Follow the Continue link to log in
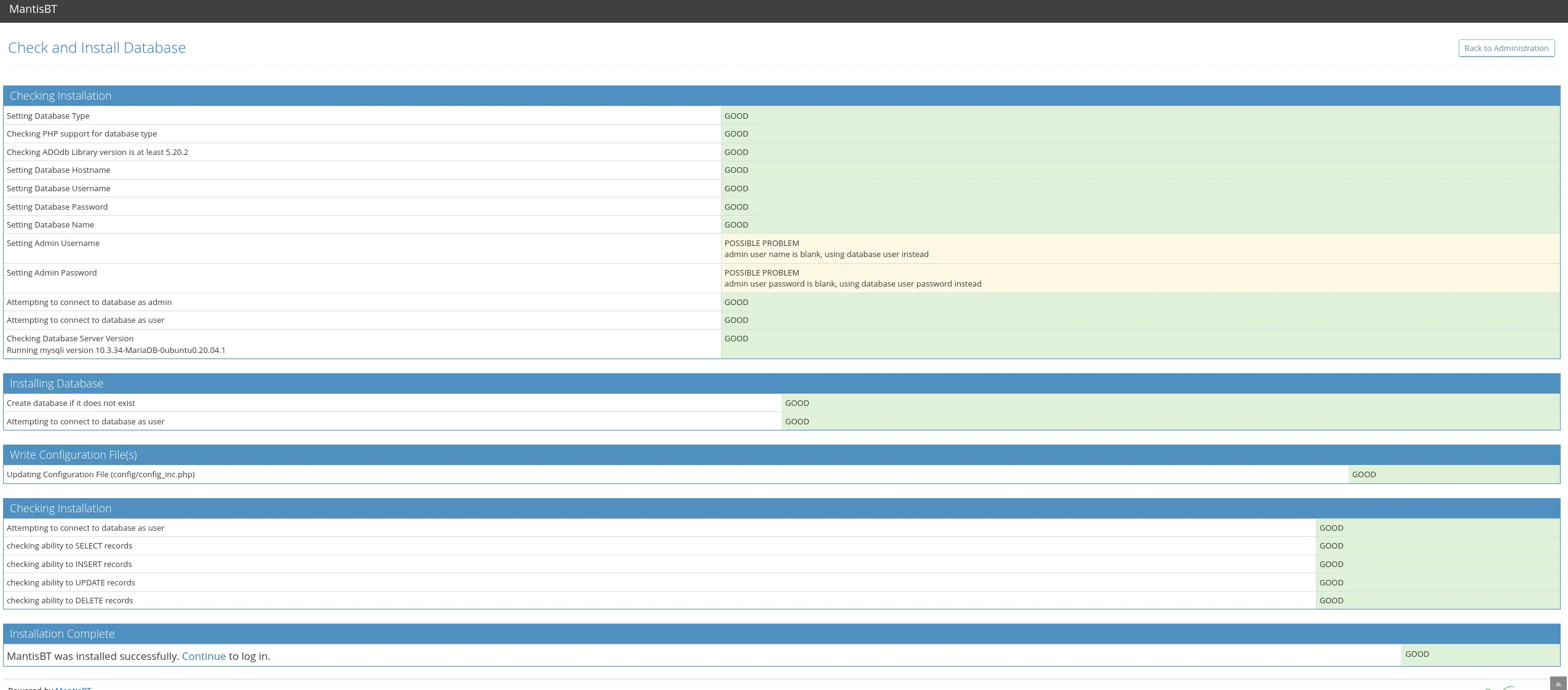 pos(203,656)
